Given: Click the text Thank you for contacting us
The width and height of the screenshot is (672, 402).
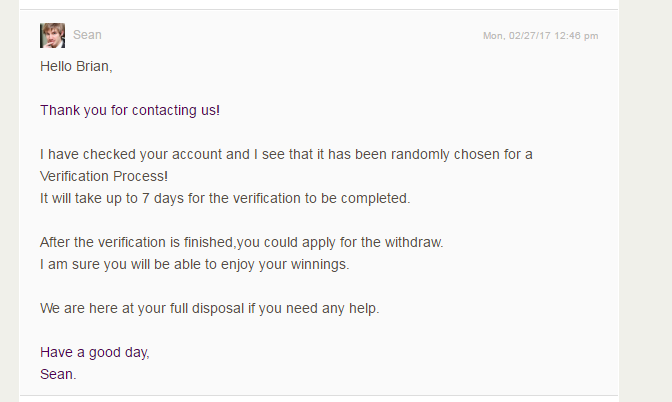Looking at the screenshot, I should click(130, 111).
